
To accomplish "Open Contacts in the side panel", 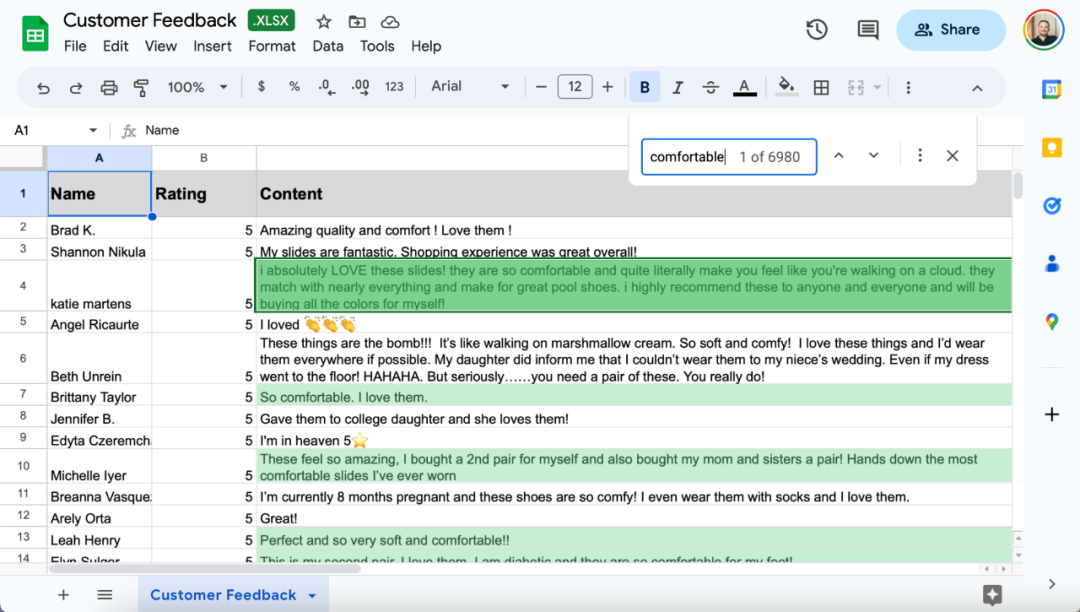I will pyautogui.click(x=1052, y=264).
